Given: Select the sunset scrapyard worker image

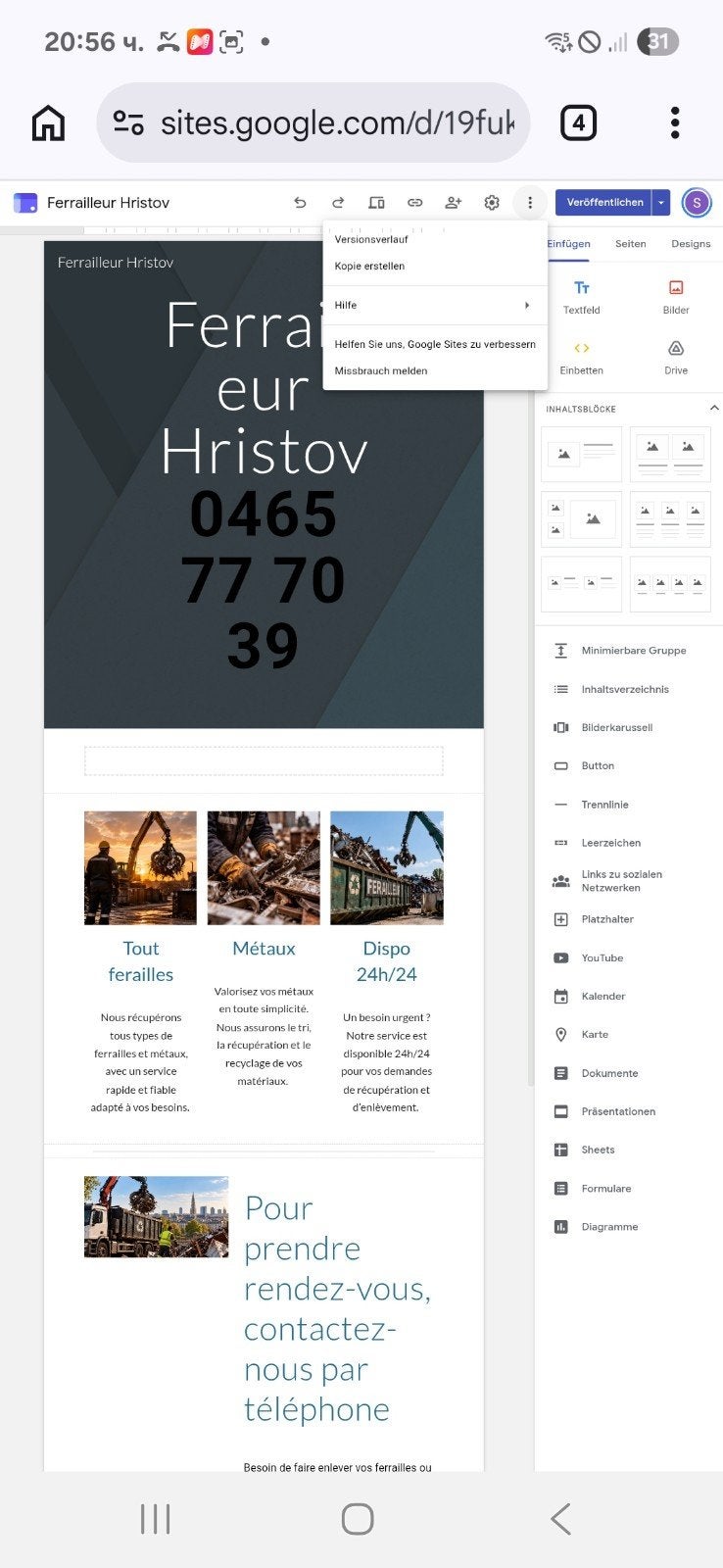Looking at the screenshot, I should point(140,867).
